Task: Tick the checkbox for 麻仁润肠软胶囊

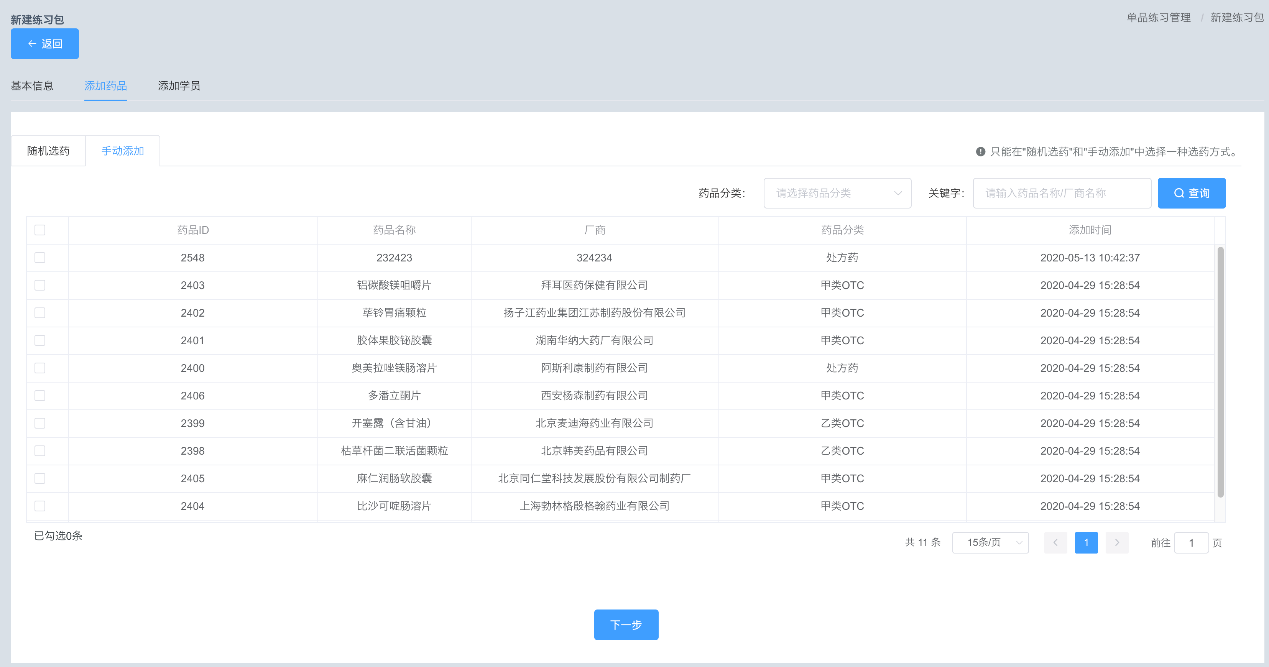Action: pyautogui.click(x=40, y=478)
